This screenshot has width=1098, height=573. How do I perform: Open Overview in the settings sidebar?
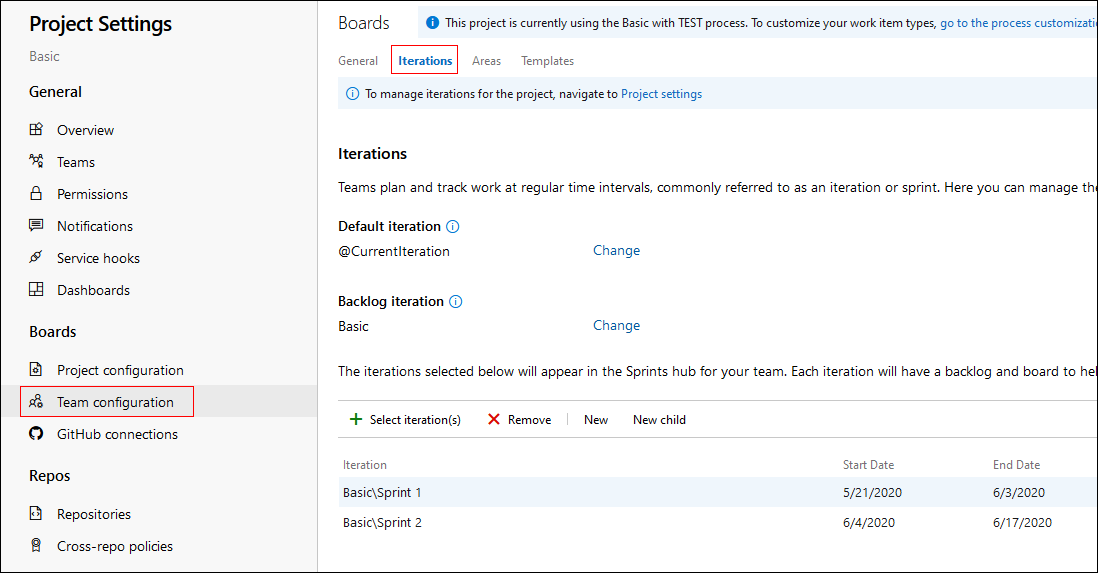pyautogui.click(x=85, y=130)
